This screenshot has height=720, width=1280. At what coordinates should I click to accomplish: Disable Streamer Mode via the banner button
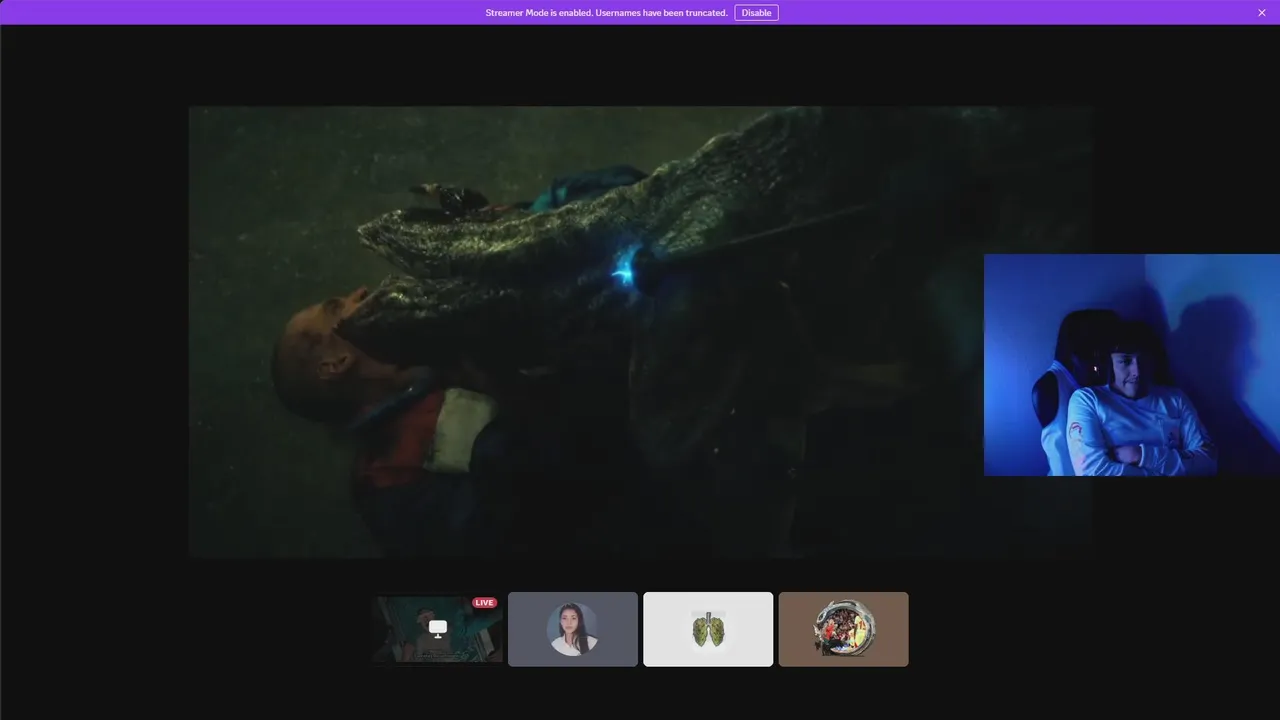pyautogui.click(x=756, y=13)
